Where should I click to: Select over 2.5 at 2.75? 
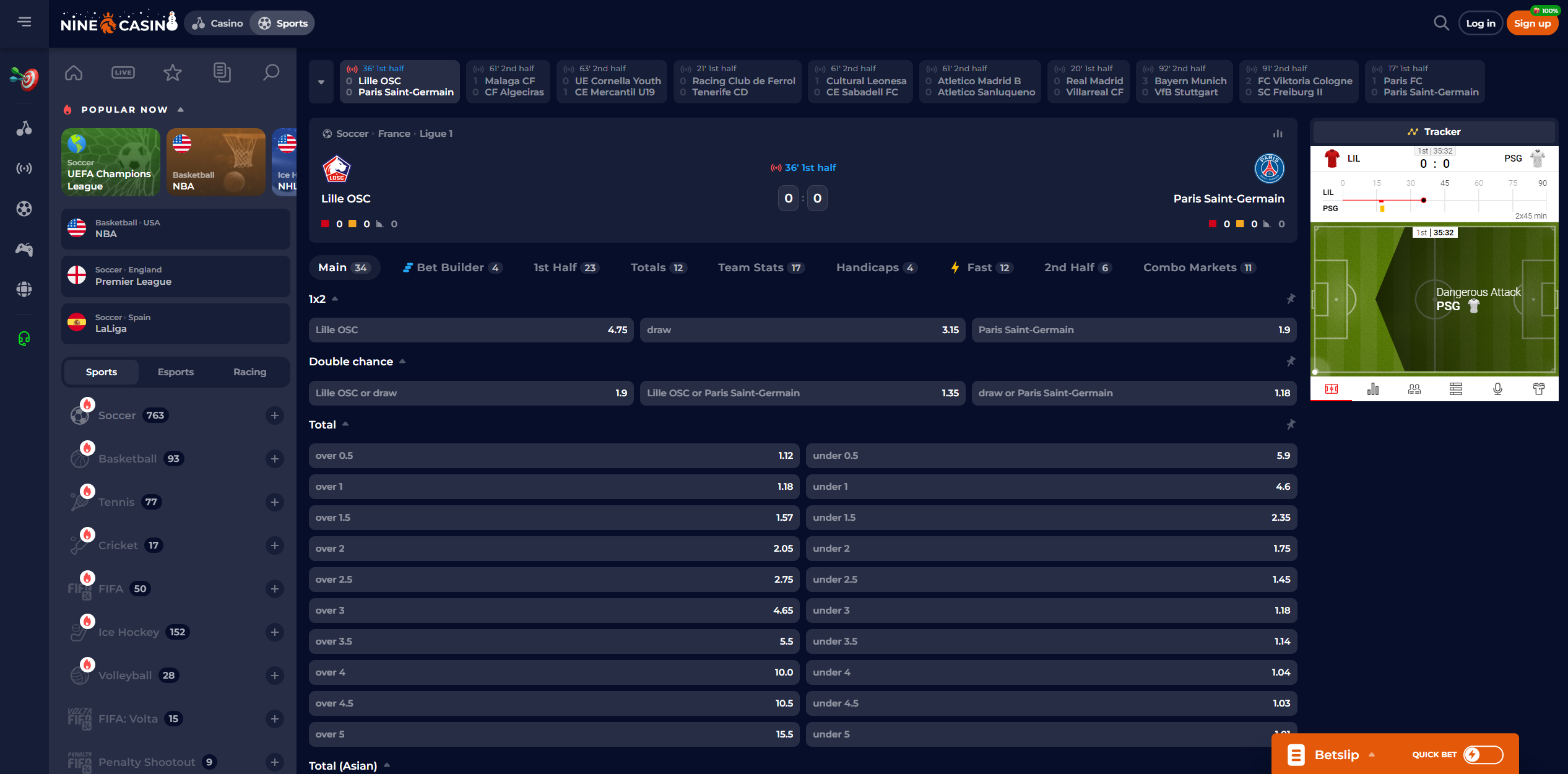(554, 580)
